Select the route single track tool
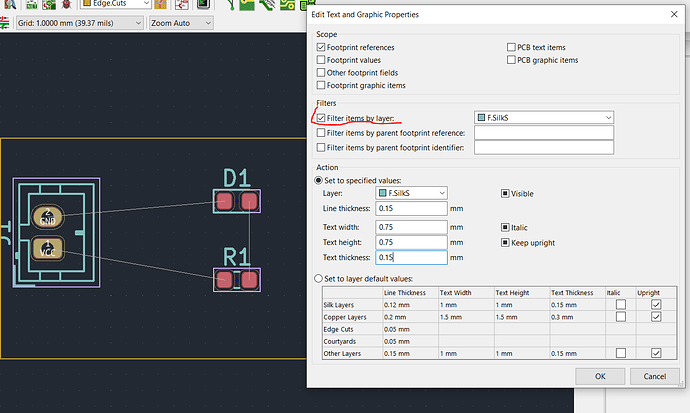Image resolution: width=690 pixels, height=413 pixels. 231,4
